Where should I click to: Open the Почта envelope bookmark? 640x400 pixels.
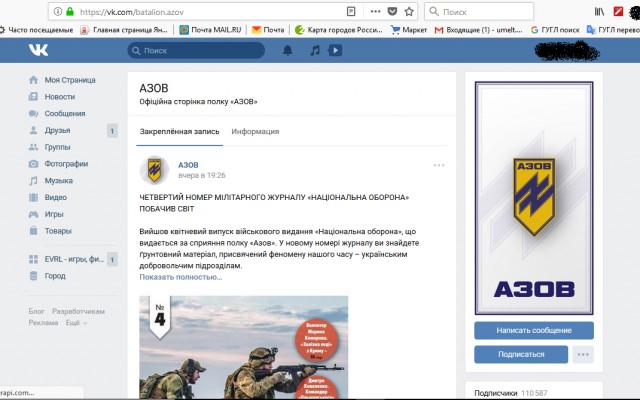tap(268, 30)
